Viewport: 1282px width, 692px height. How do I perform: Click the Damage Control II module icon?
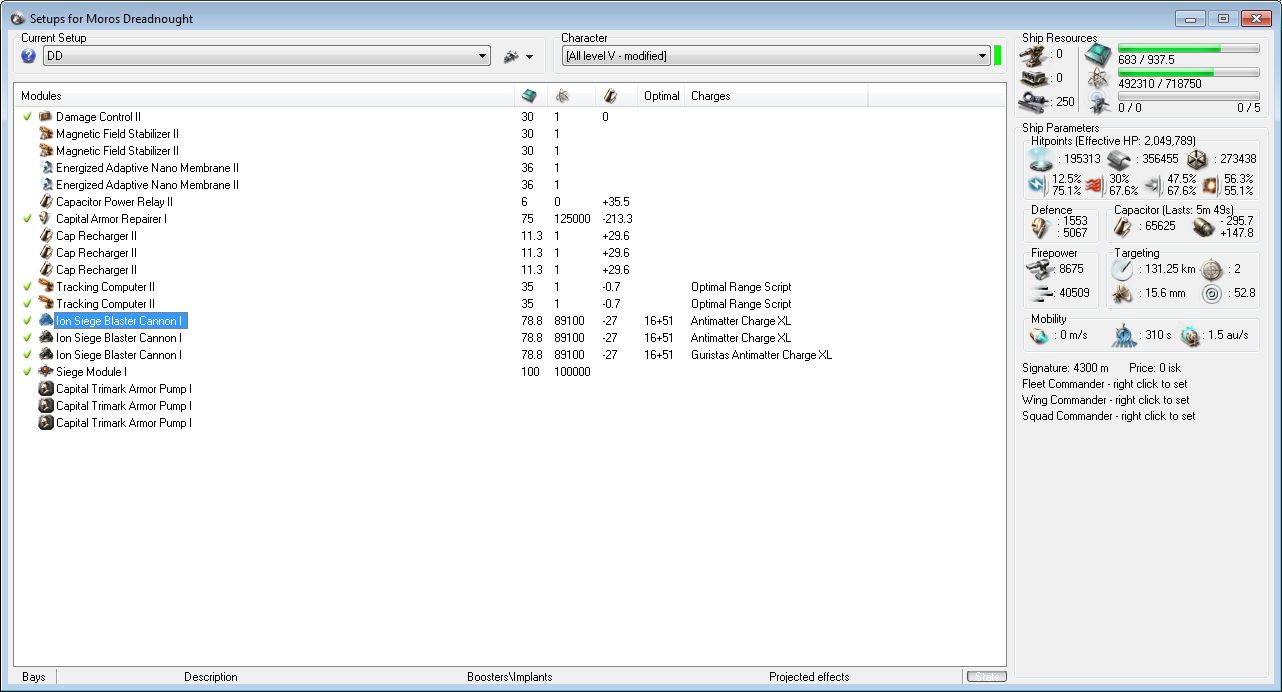point(45,117)
